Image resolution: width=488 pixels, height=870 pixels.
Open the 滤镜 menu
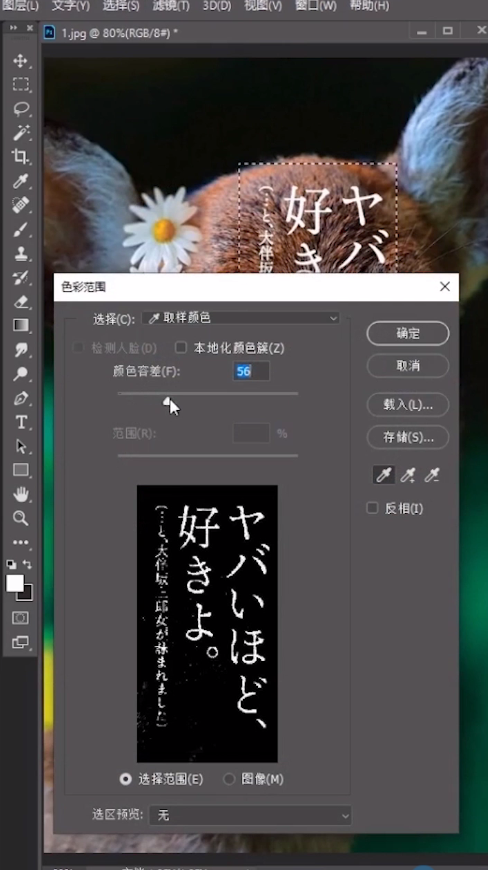(171, 6)
